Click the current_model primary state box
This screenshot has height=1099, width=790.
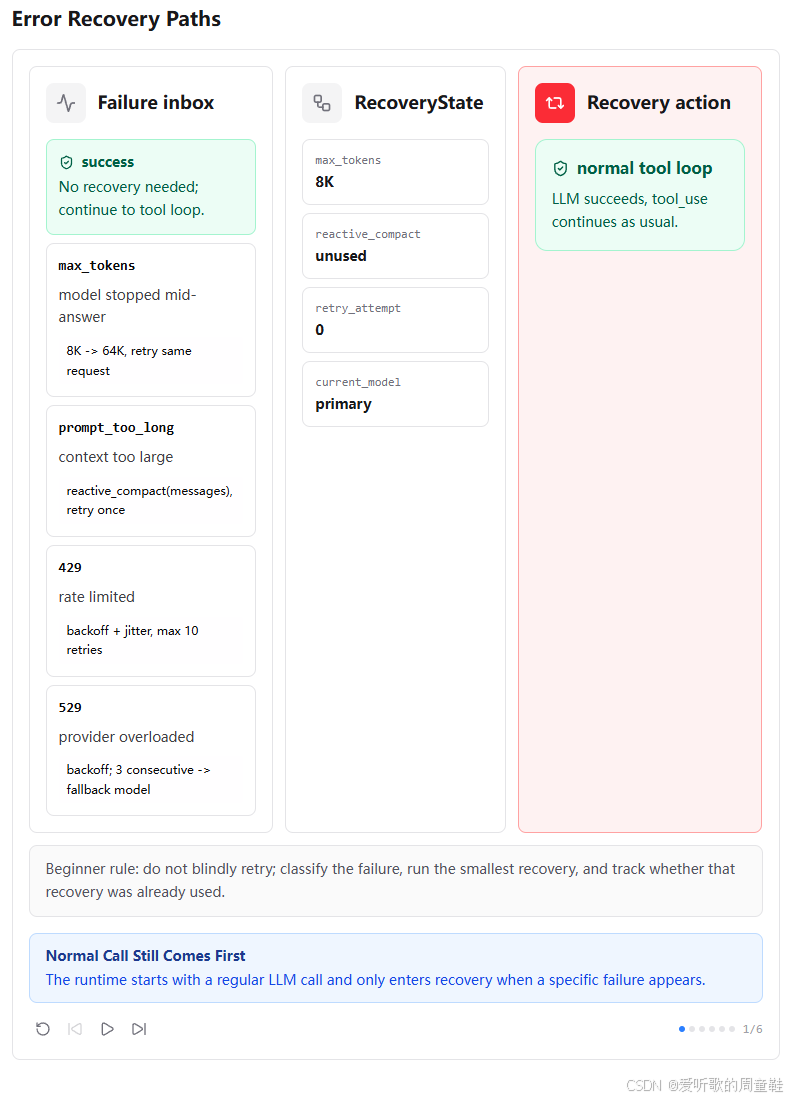[x=395, y=394]
